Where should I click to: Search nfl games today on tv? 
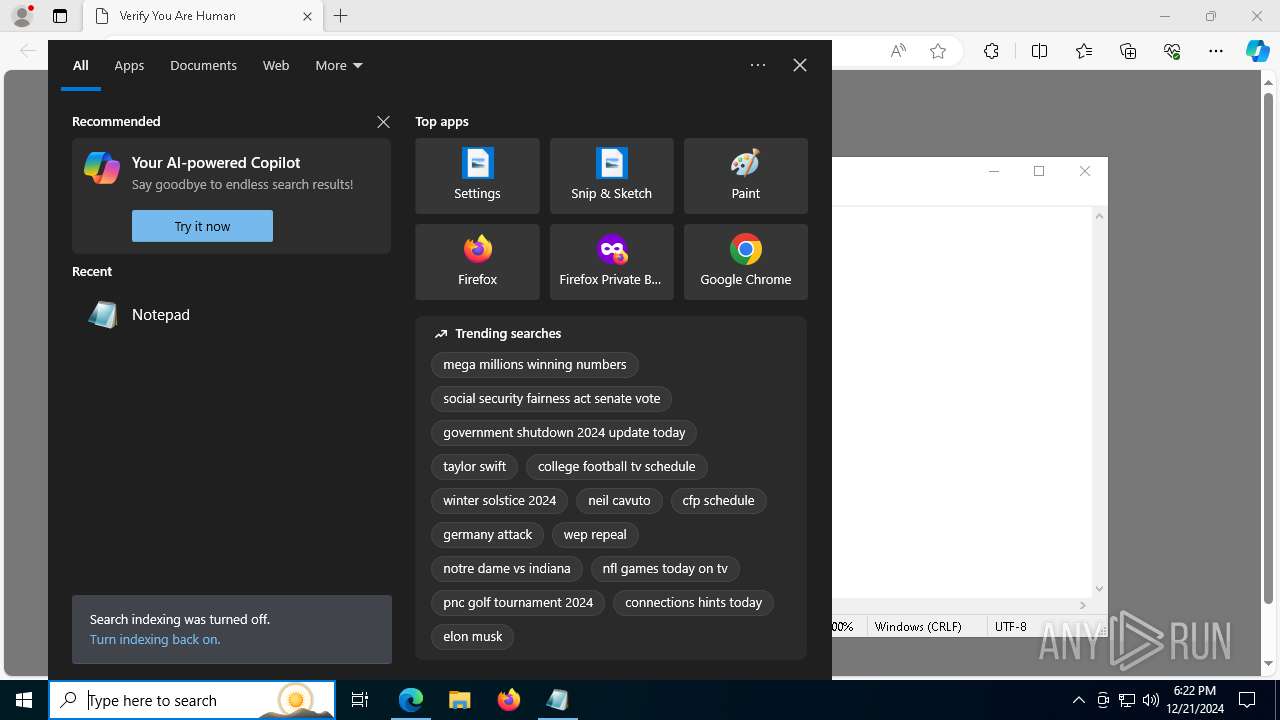click(x=665, y=569)
